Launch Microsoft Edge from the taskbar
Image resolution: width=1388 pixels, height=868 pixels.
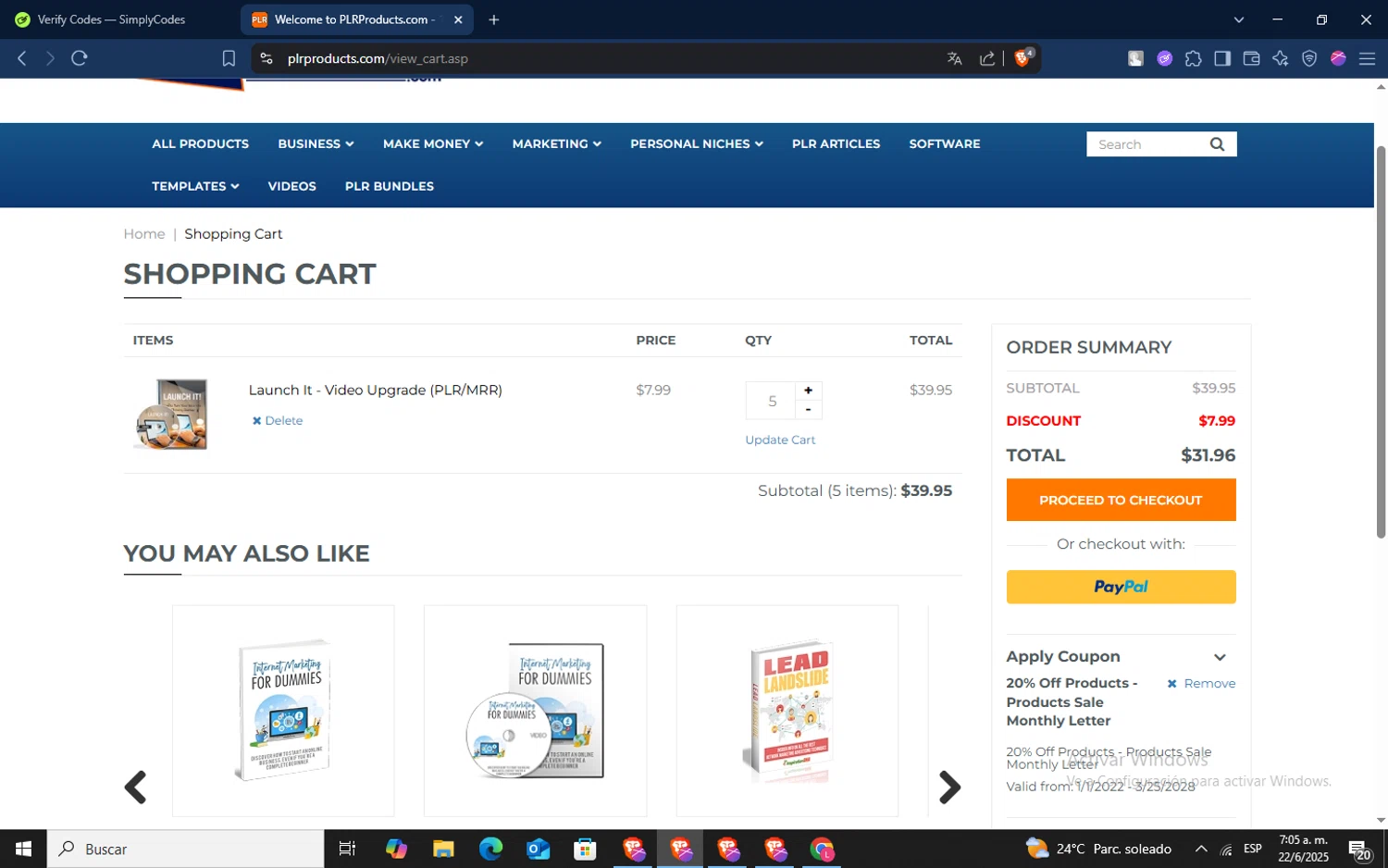pyautogui.click(x=490, y=849)
